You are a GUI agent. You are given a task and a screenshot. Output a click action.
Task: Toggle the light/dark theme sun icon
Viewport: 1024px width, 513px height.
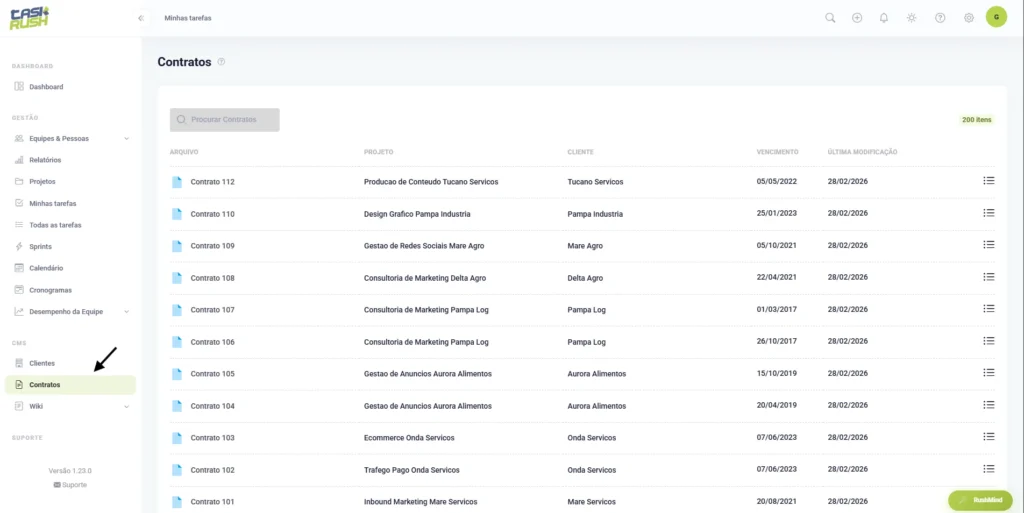coord(912,18)
